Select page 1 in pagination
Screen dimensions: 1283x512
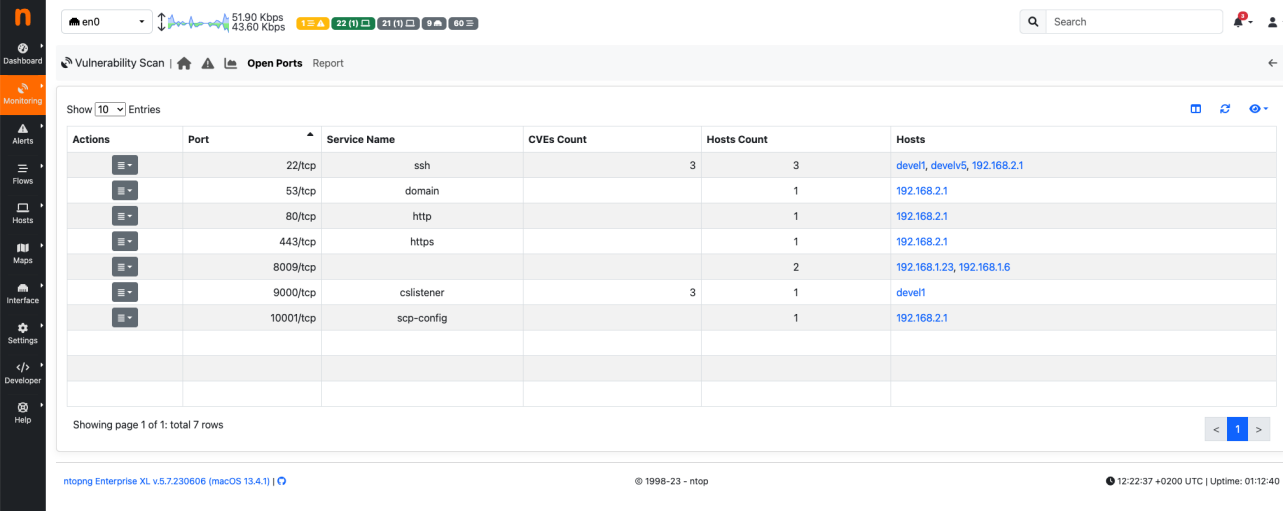[x=1237, y=429]
